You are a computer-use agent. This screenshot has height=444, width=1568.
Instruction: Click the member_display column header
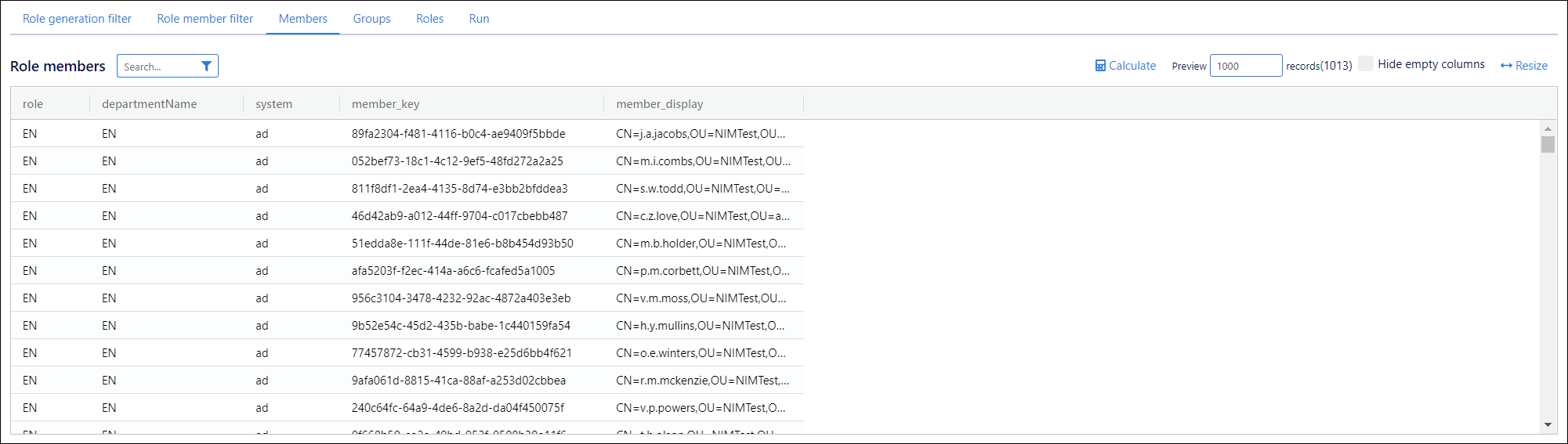coord(659,104)
